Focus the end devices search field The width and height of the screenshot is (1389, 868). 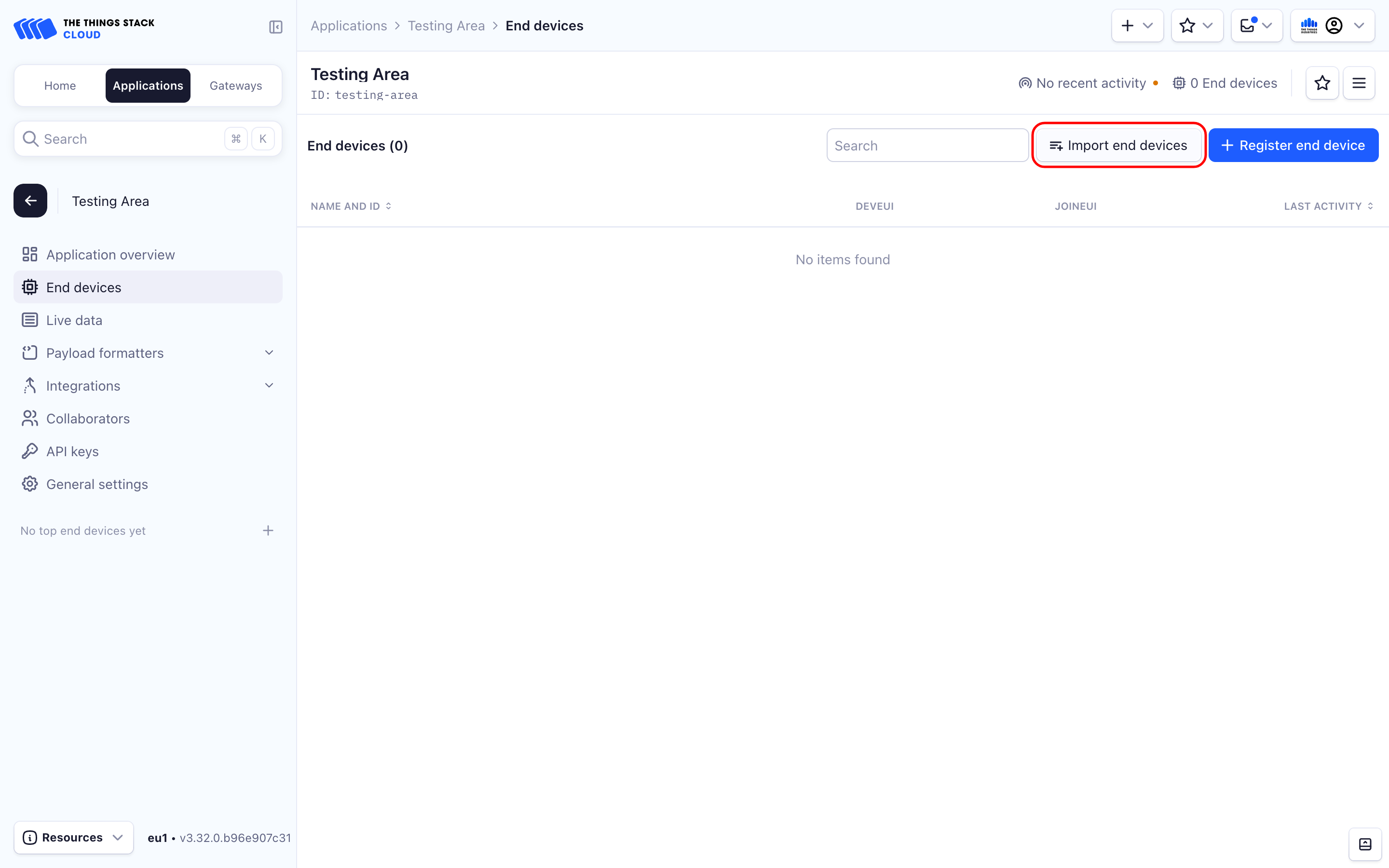click(927, 146)
